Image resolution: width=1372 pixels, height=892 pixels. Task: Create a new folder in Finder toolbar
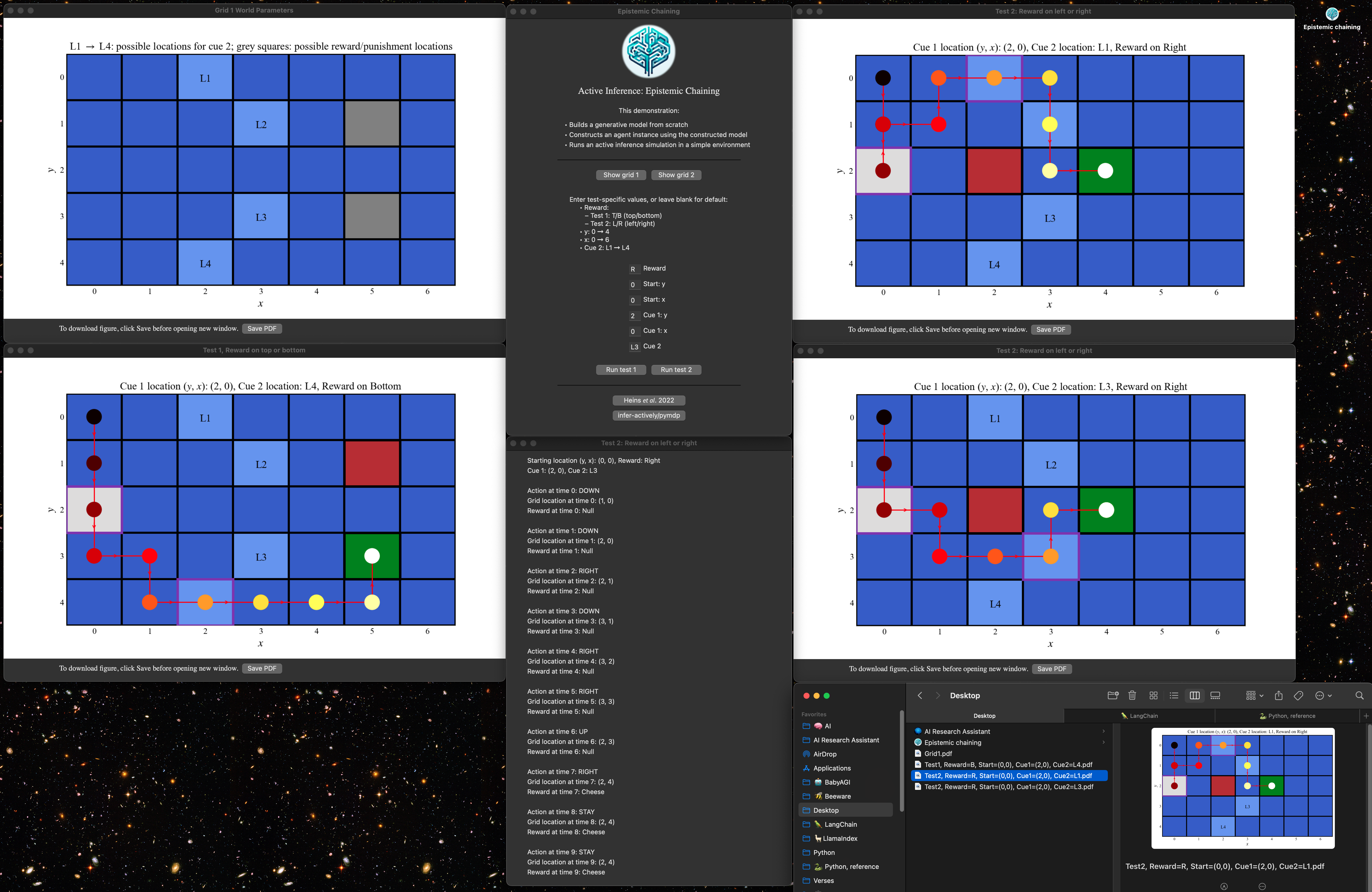point(1113,695)
